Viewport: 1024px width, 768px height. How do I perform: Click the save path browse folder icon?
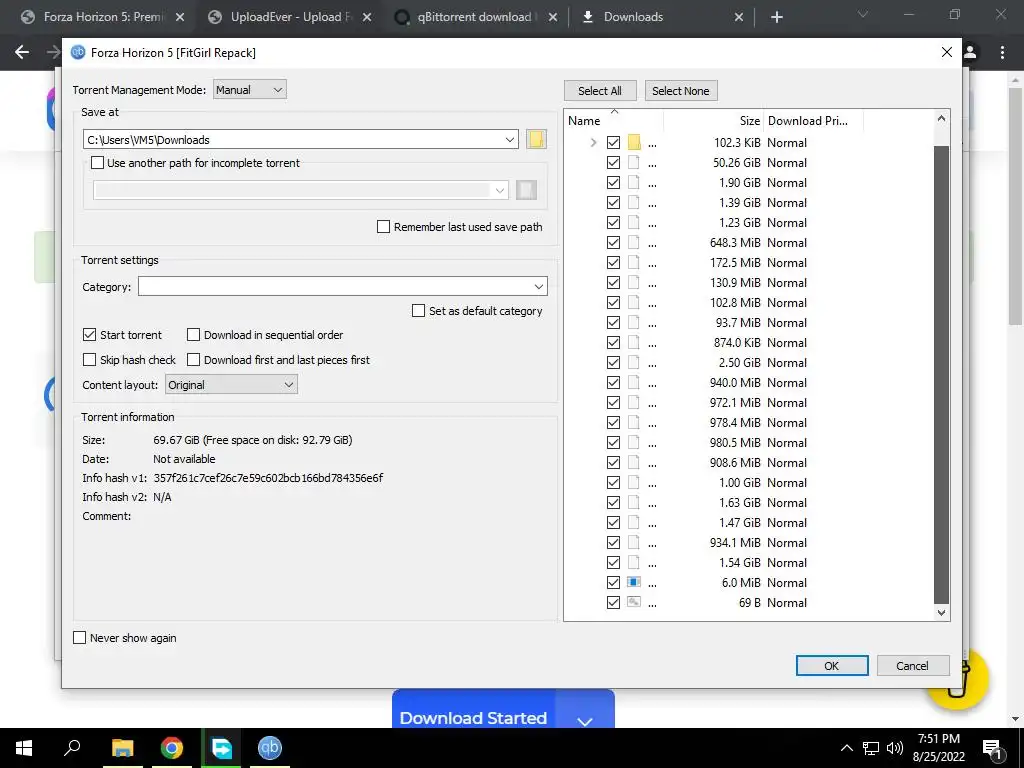tap(536, 139)
